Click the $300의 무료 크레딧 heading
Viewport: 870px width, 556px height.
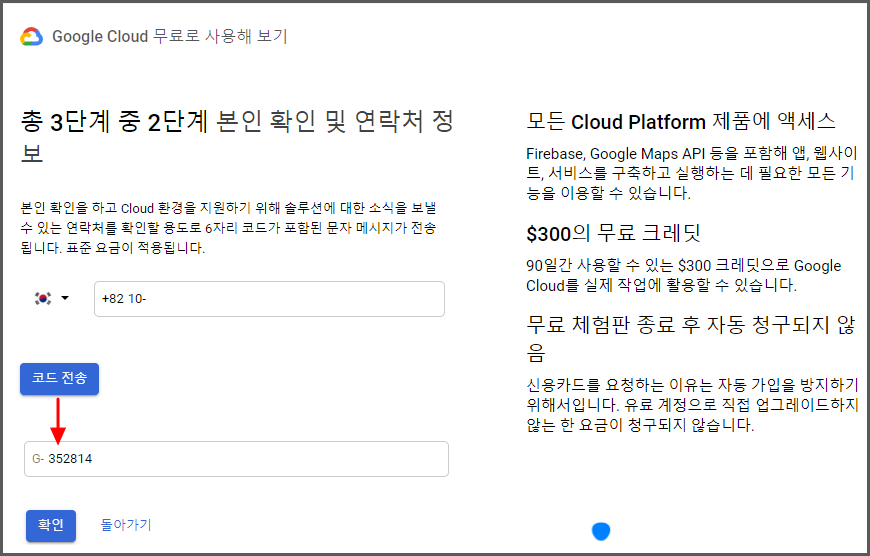(x=614, y=234)
